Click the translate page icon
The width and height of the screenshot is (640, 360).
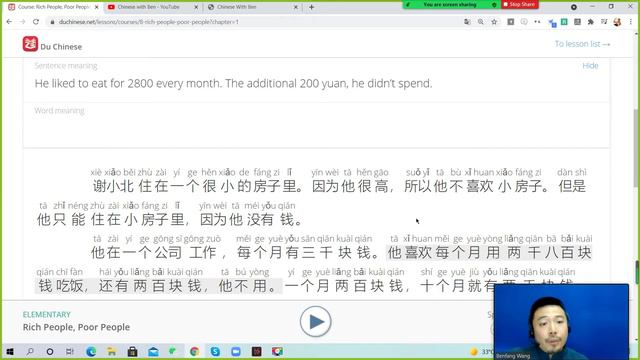pos(467,22)
